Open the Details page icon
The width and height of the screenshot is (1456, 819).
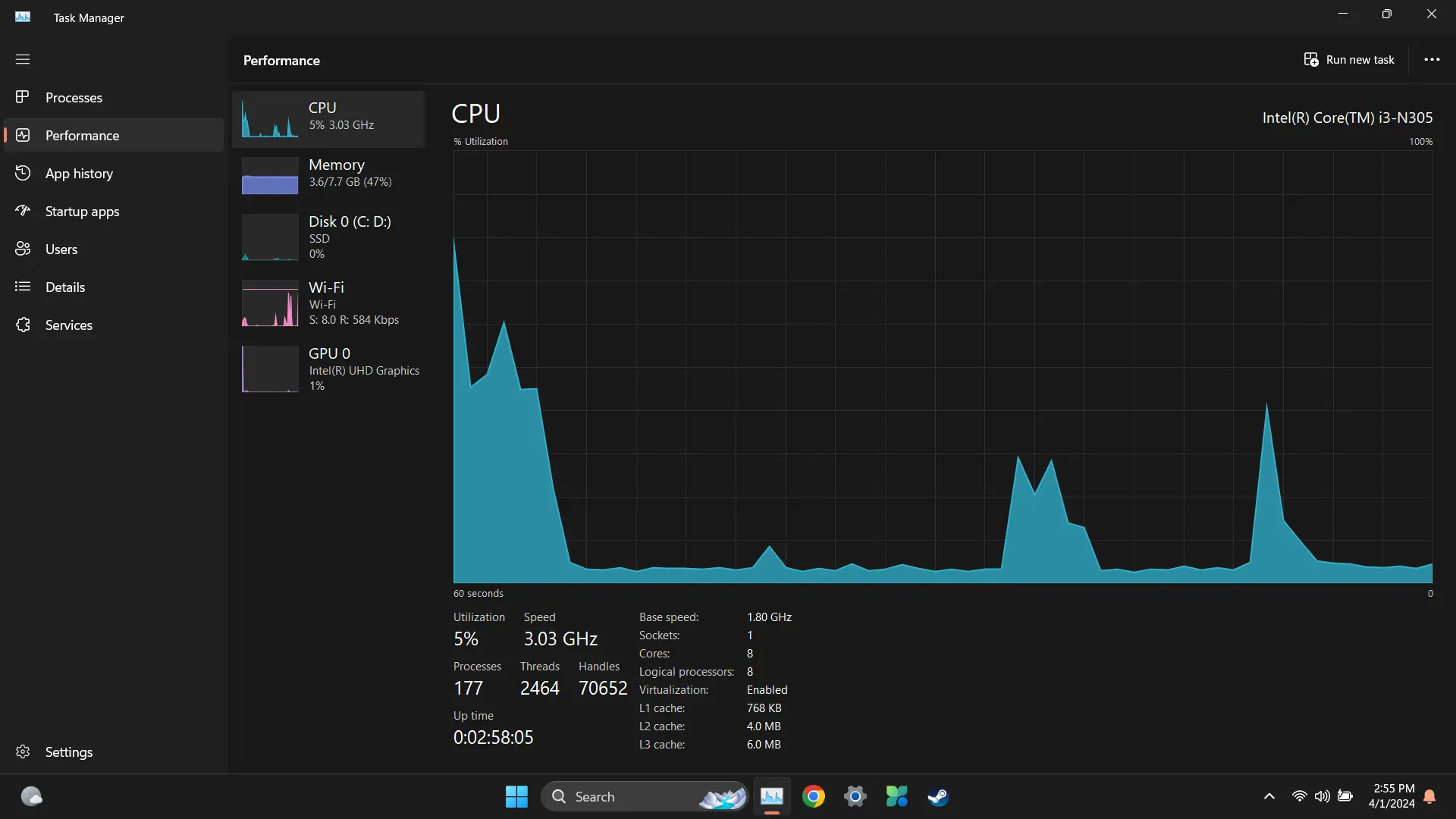point(23,287)
